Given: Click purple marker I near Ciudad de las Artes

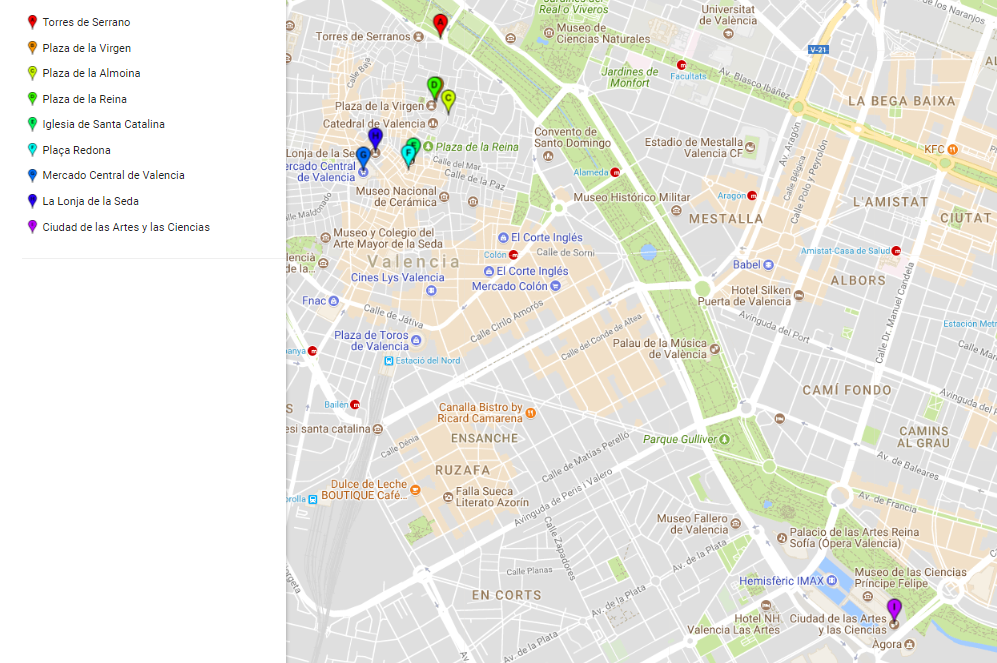Looking at the screenshot, I should (x=894, y=608).
